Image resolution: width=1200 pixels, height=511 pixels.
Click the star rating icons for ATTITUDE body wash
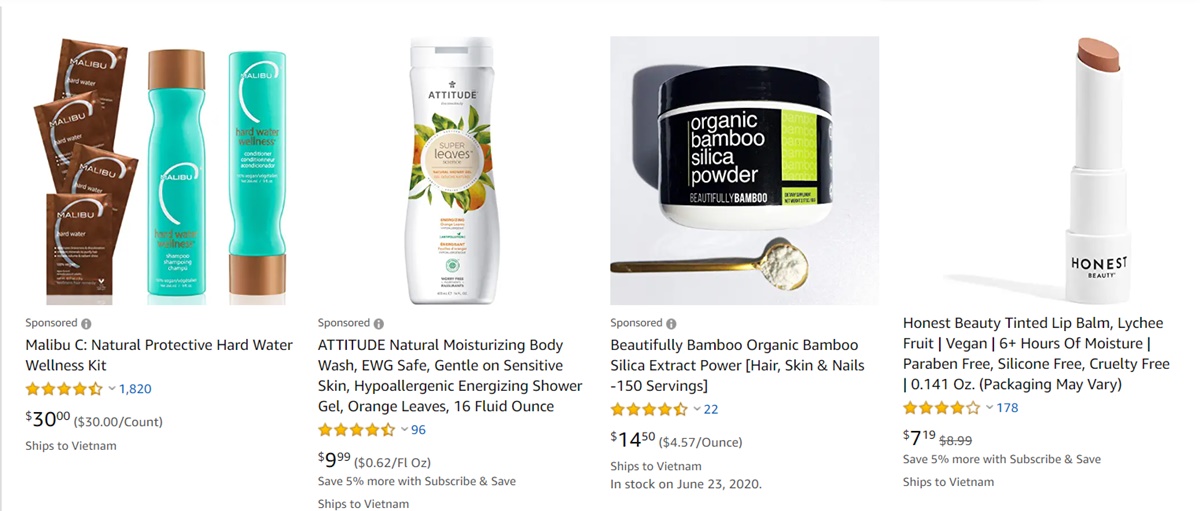point(356,430)
